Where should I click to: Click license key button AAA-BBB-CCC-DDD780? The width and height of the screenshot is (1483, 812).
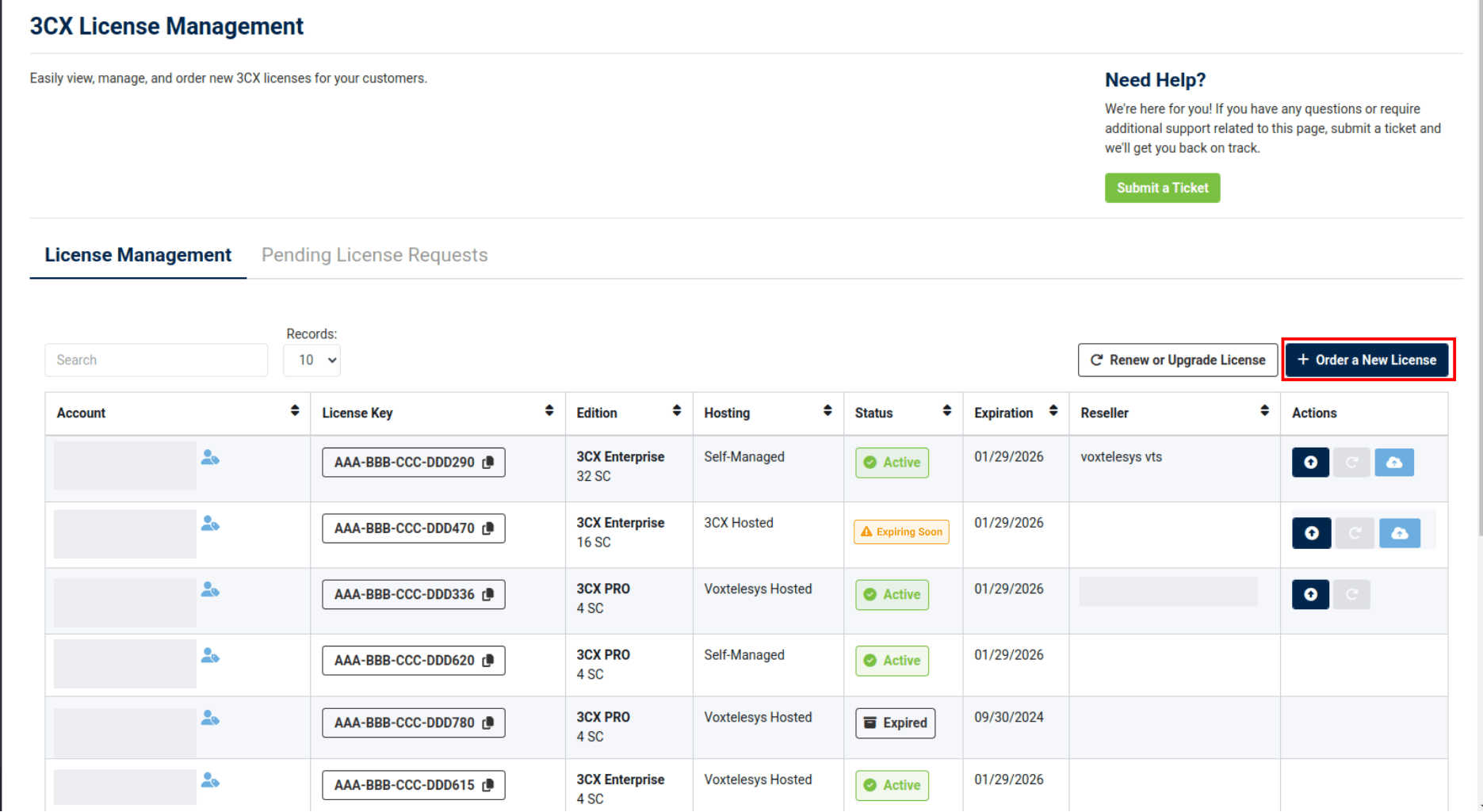click(414, 722)
